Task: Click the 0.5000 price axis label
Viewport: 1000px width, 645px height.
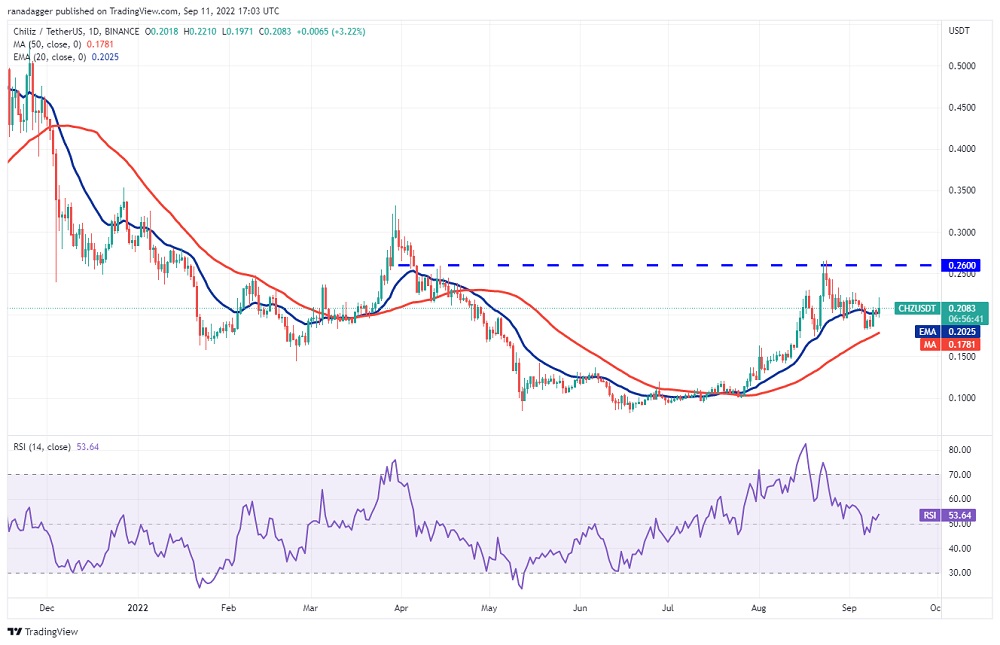Action: pos(960,66)
